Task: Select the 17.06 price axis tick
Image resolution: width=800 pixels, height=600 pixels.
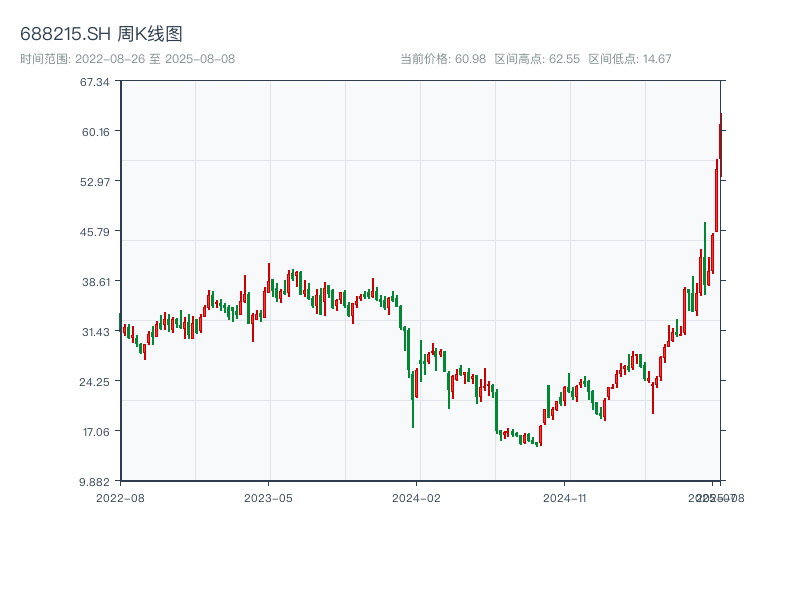Action: (95, 431)
